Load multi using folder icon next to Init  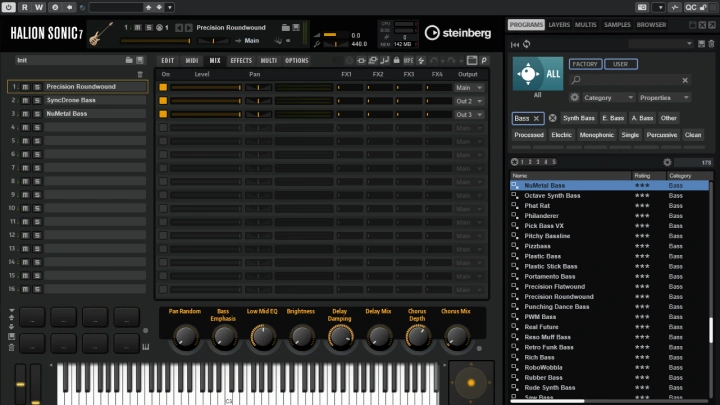[x=129, y=60]
